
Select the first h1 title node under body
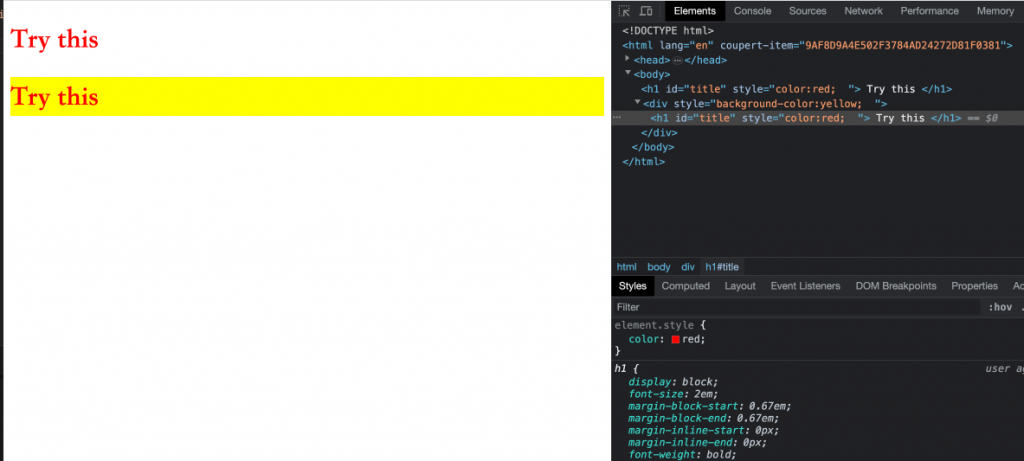click(x=796, y=89)
